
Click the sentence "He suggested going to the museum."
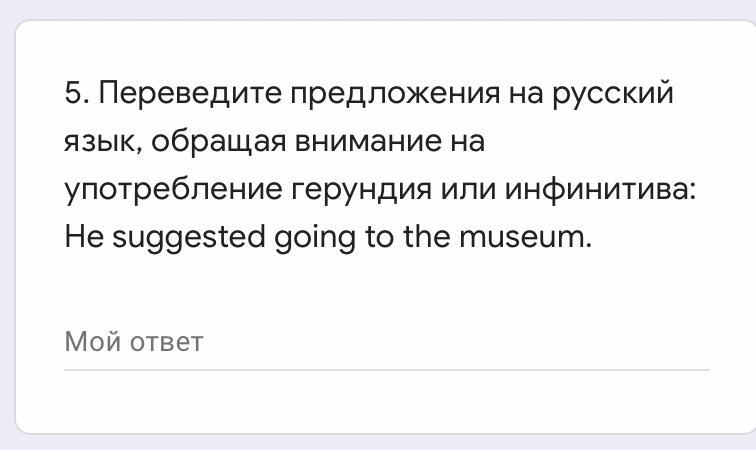tap(328, 237)
